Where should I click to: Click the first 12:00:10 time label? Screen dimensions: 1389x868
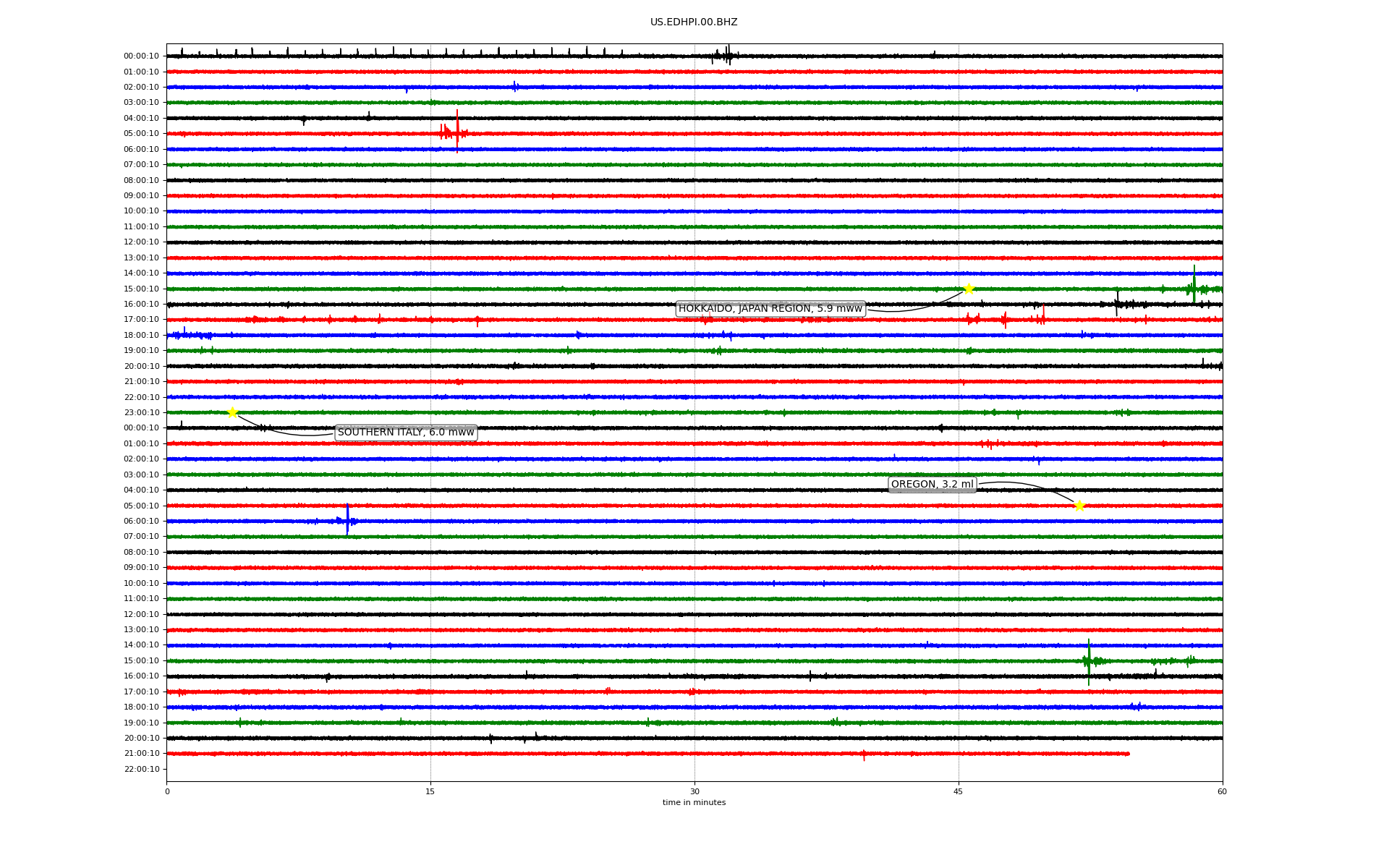141,242
